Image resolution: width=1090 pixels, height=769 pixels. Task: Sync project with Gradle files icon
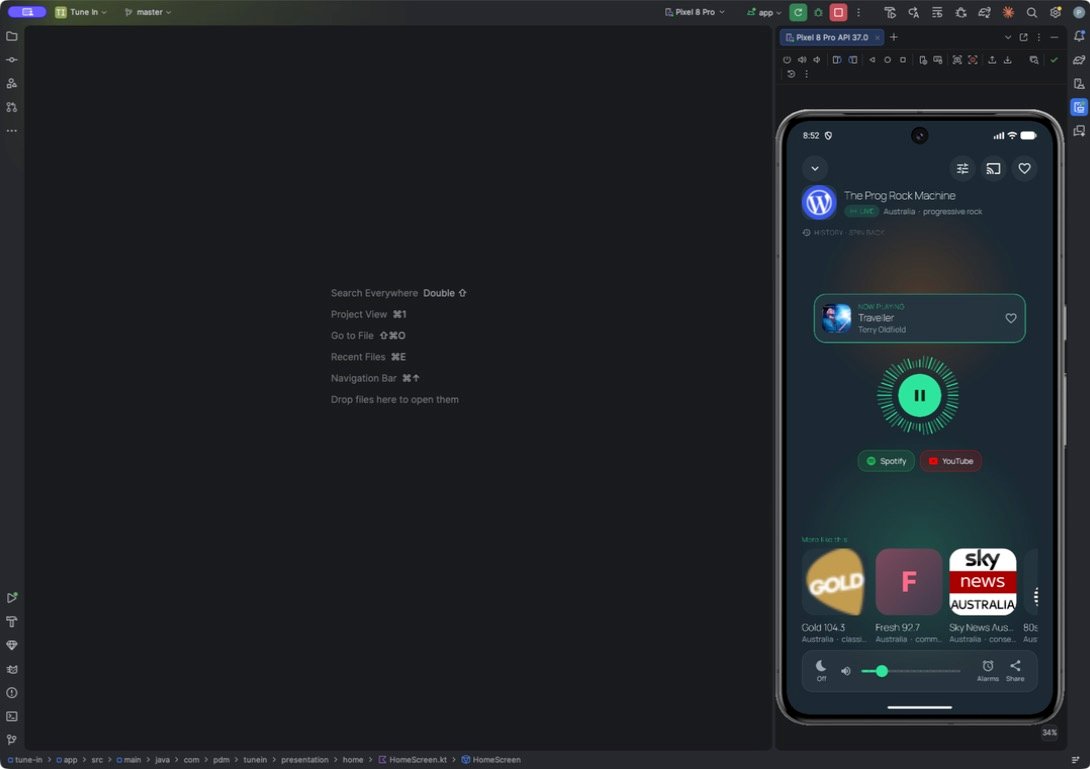pyautogui.click(x=984, y=12)
